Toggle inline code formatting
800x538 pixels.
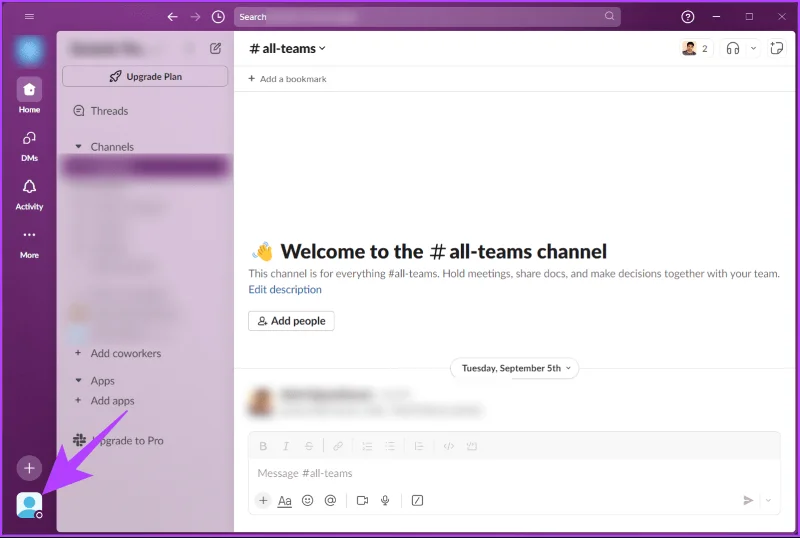448,446
